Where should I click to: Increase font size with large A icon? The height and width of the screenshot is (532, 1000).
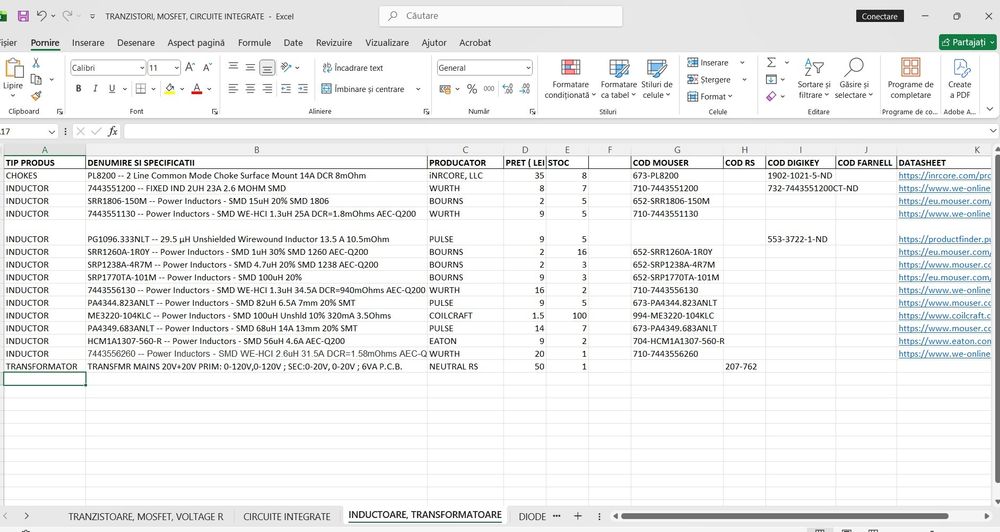(189, 68)
